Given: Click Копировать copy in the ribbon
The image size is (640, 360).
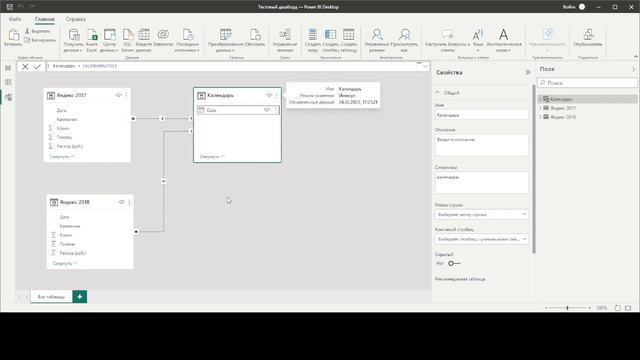Looking at the screenshot, I should pyautogui.click(x=40, y=40).
